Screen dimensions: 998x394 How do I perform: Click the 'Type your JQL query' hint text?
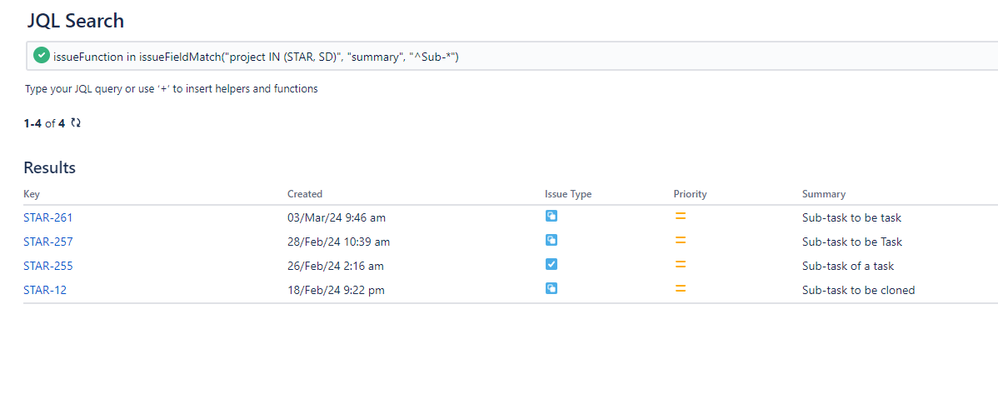coord(171,89)
